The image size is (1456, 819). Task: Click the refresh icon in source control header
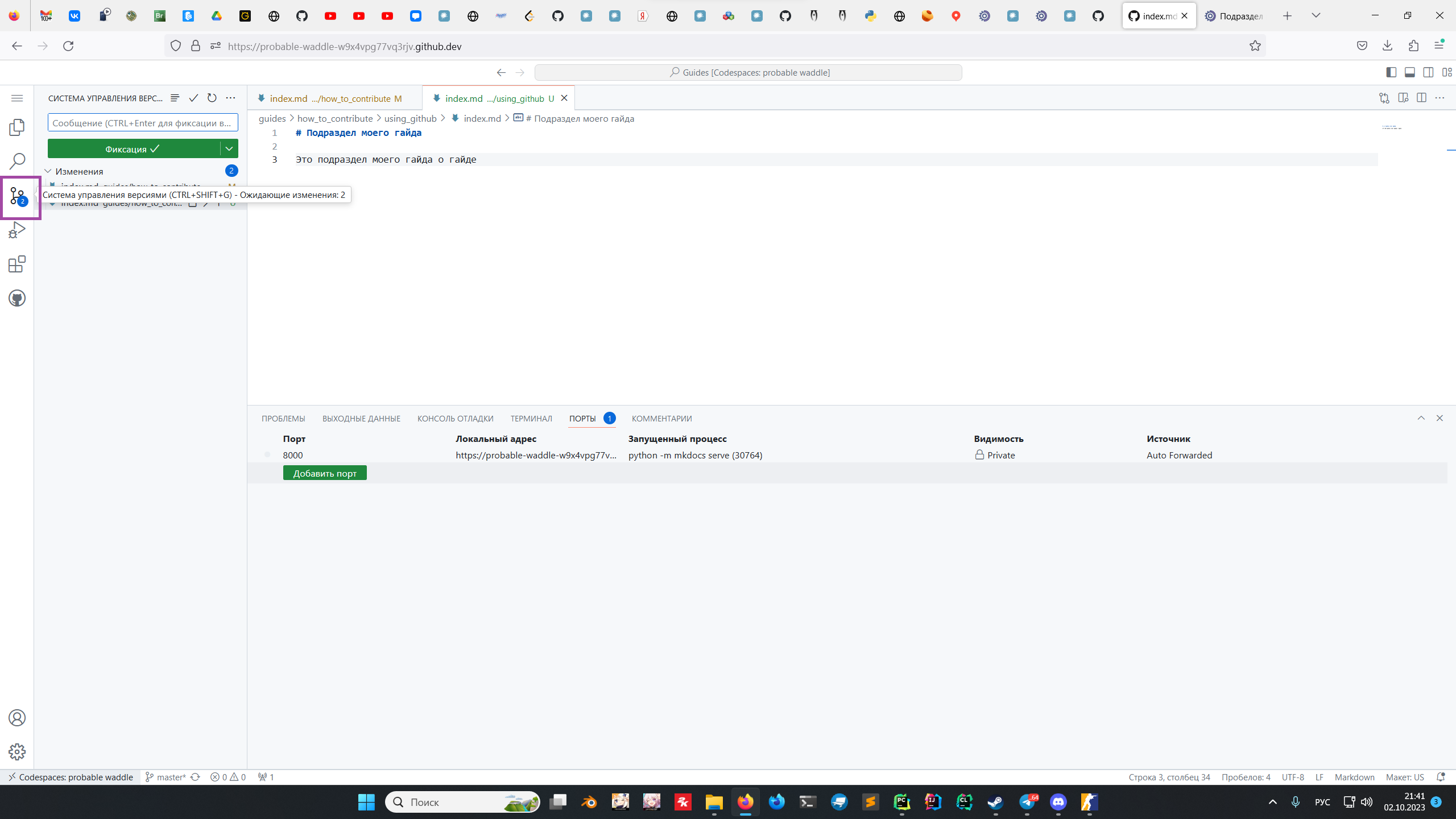tap(212, 98)
